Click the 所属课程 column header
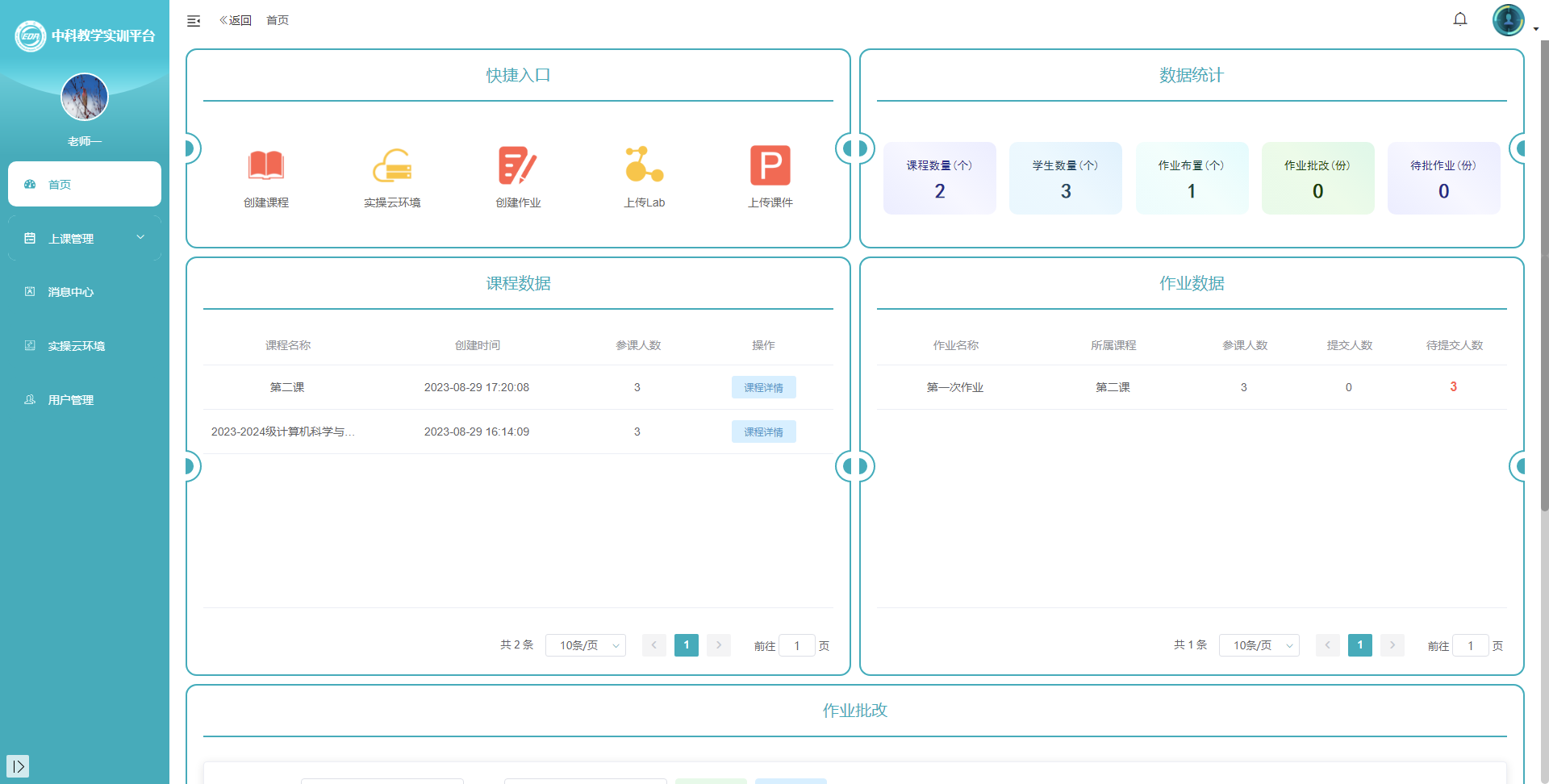 coord(1113,345)
